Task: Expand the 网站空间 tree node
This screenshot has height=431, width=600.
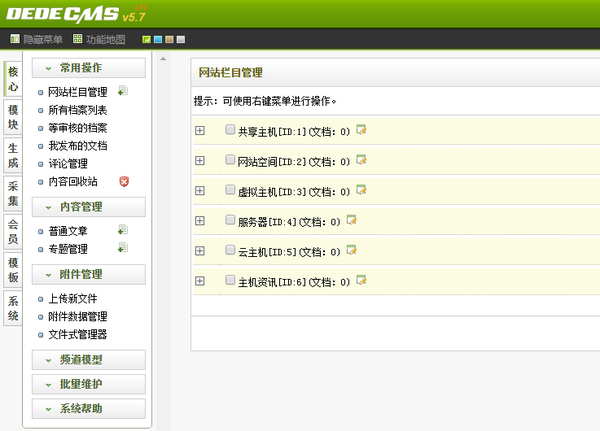Action: (200, 160)
